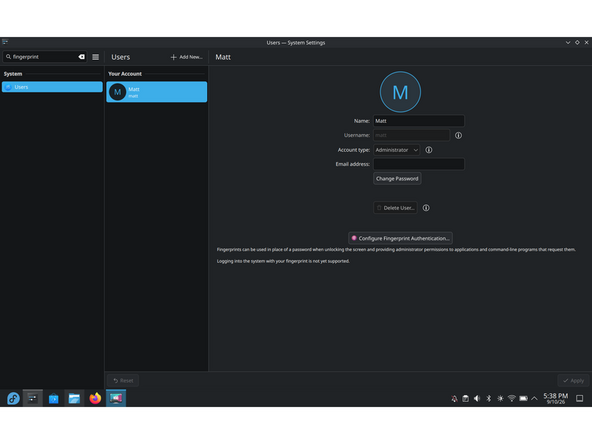Open the muted notifications tray icon
The height and width of the screenshot is (444, 592).
click(x=454, y=399)
